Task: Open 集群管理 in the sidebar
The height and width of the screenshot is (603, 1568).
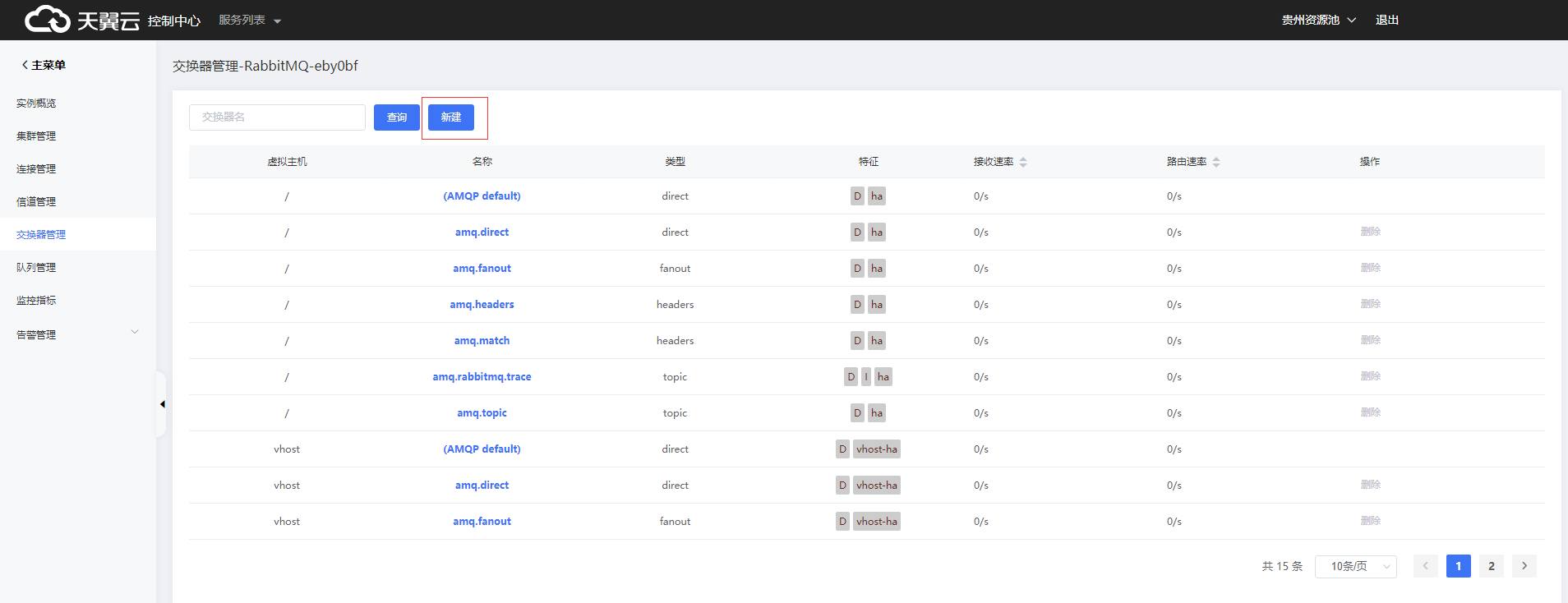Action: pyautogui.click(x=36, y=136)
